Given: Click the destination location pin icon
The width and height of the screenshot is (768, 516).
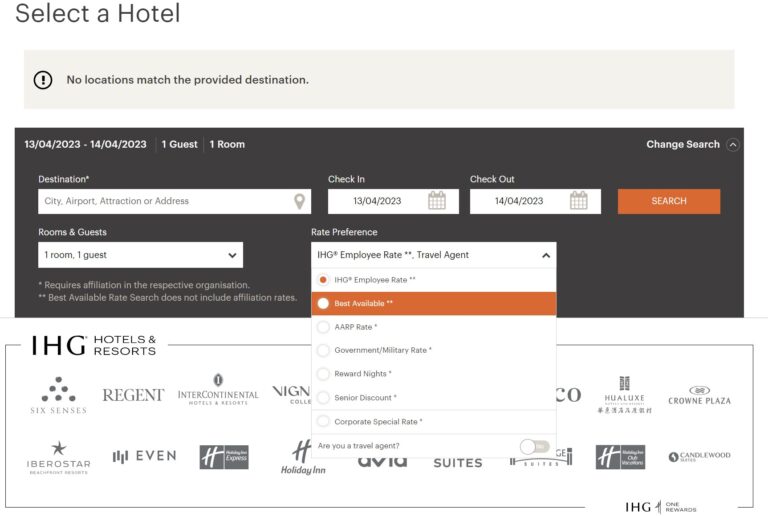Looking at the screenshot, I should tap(299, 201).
